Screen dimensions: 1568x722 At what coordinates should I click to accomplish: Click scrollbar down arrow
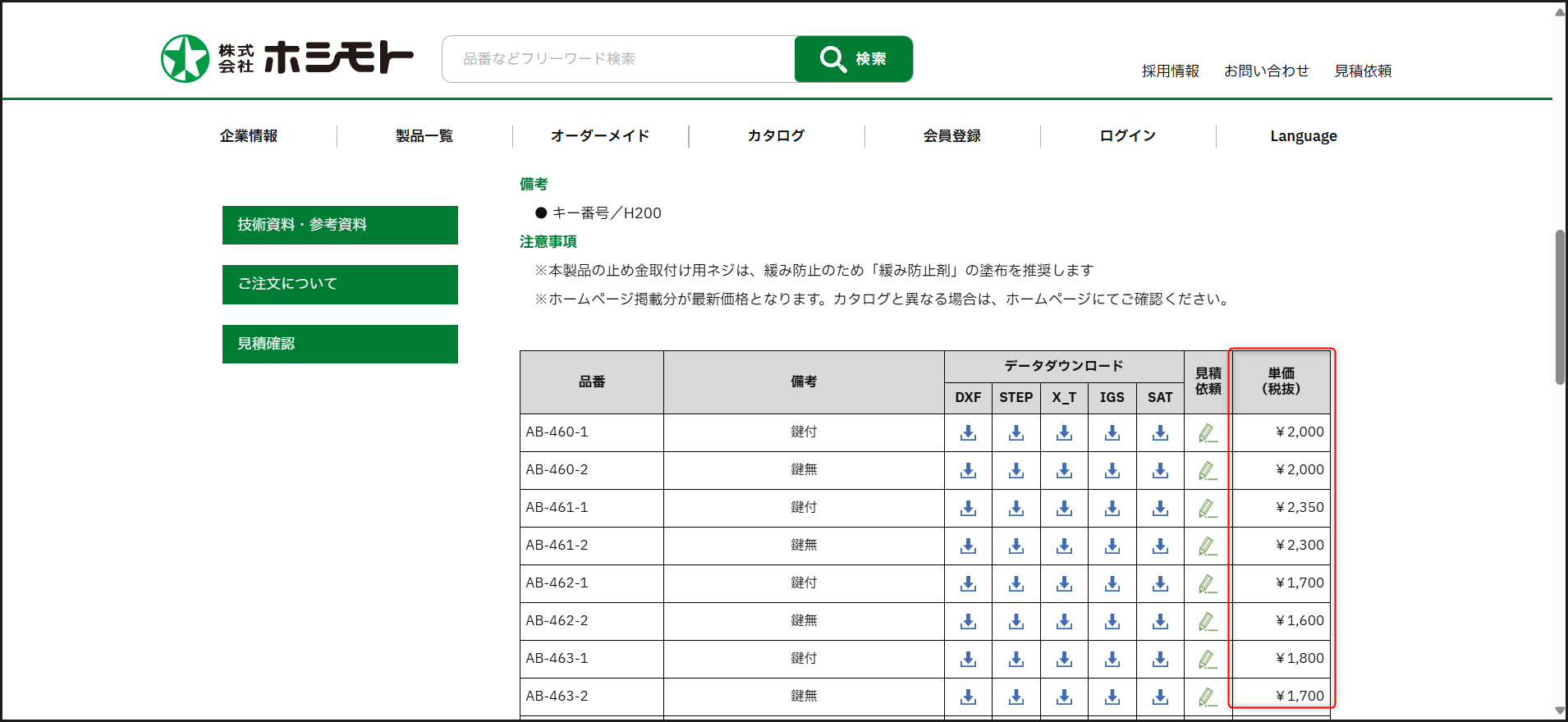(1560, 711)
